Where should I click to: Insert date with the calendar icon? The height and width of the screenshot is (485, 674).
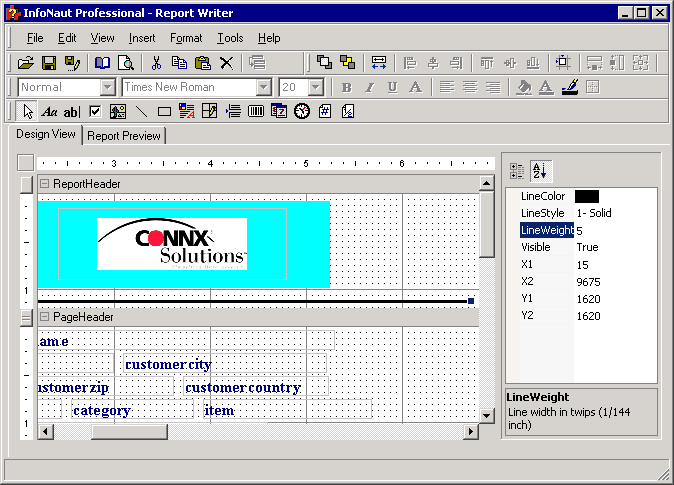(279, 112)
